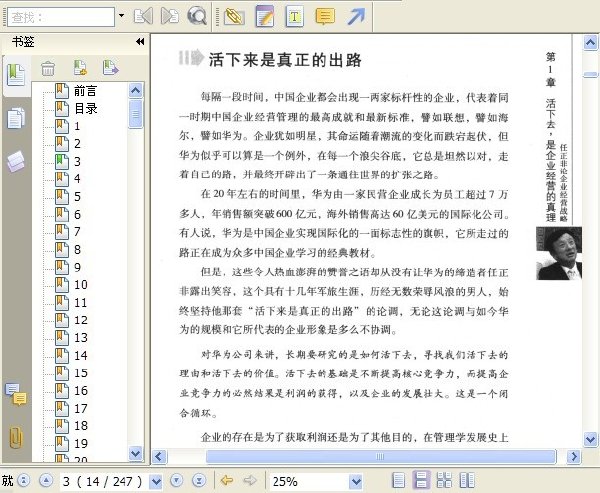Image resolution: width=600 pixels, height=493 pixels.
Task: Open bookmark 19
Action: (72, 443)
